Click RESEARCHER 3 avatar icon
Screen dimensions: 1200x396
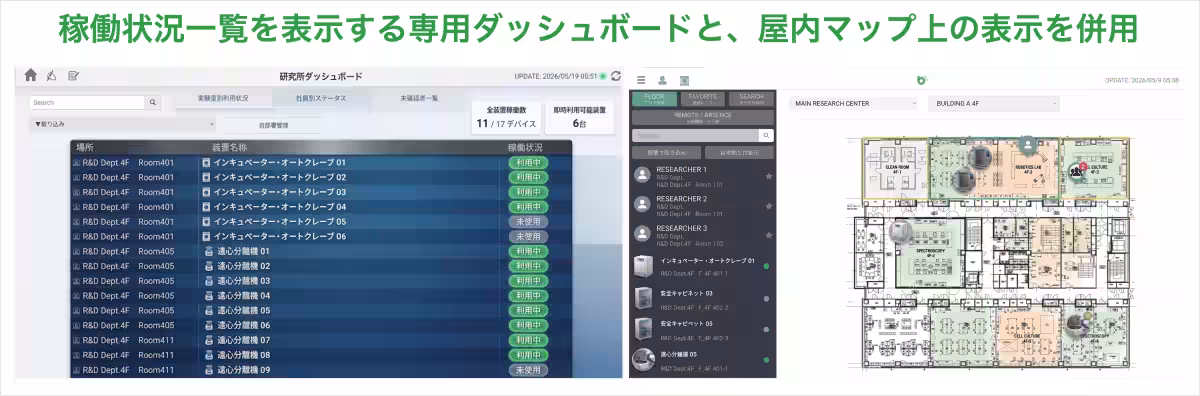click(643, 234)
